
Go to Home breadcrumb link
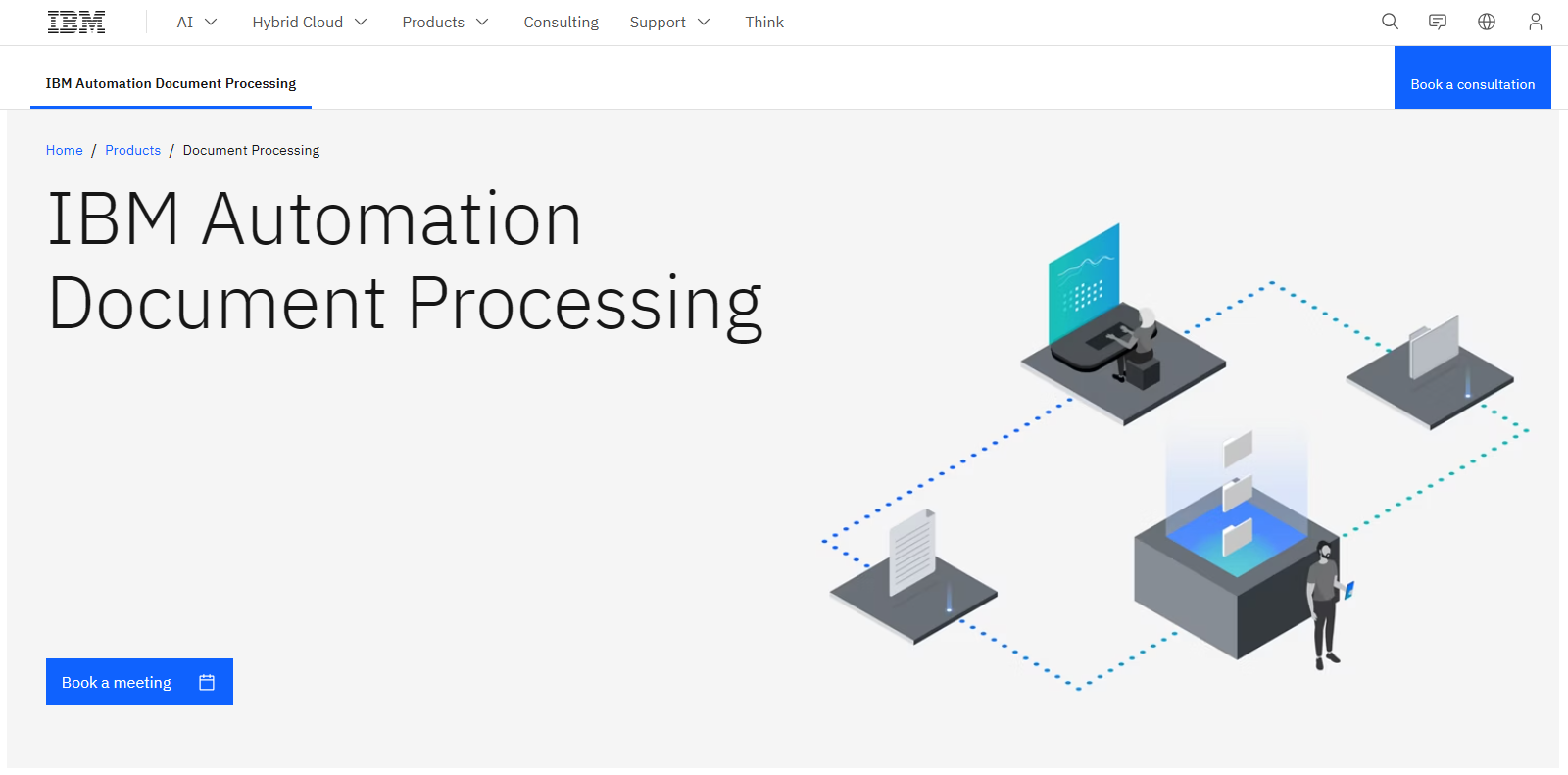pos(65,150)
